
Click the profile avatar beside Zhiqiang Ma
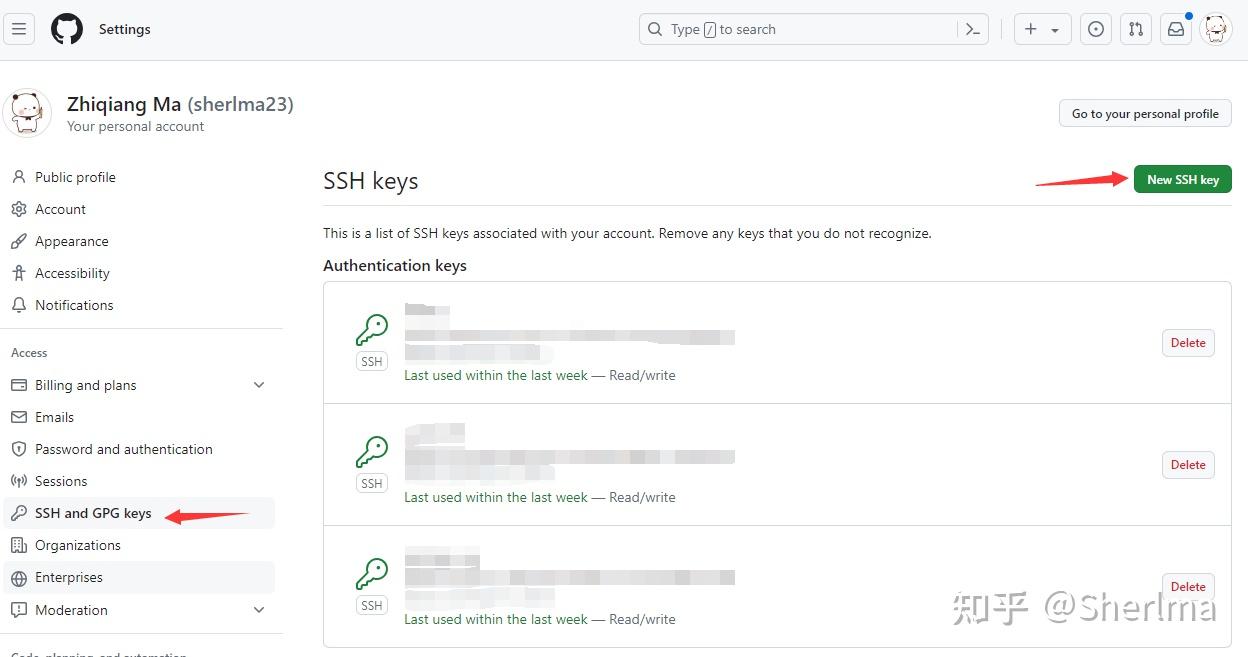[x=28, y=113]
